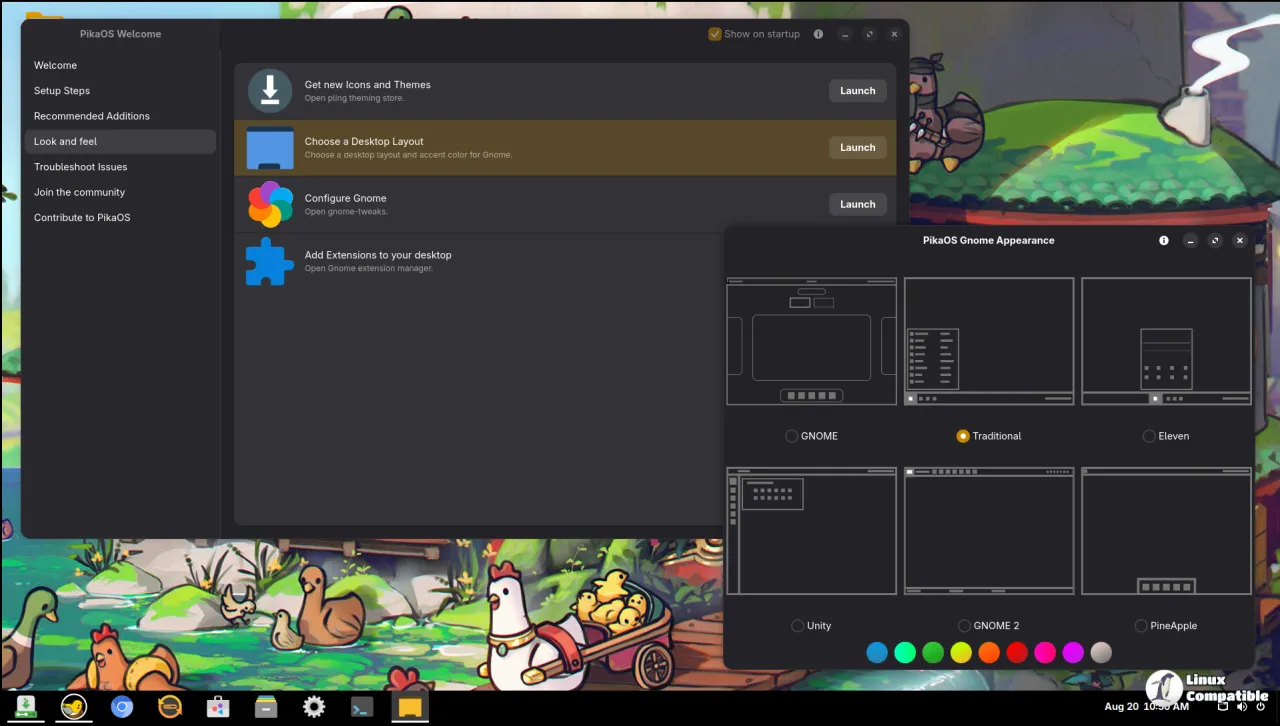This screenshot has width=1280, height=726.
Task: Click the yellow window icon in the taskbar
Action: point(410,707)
